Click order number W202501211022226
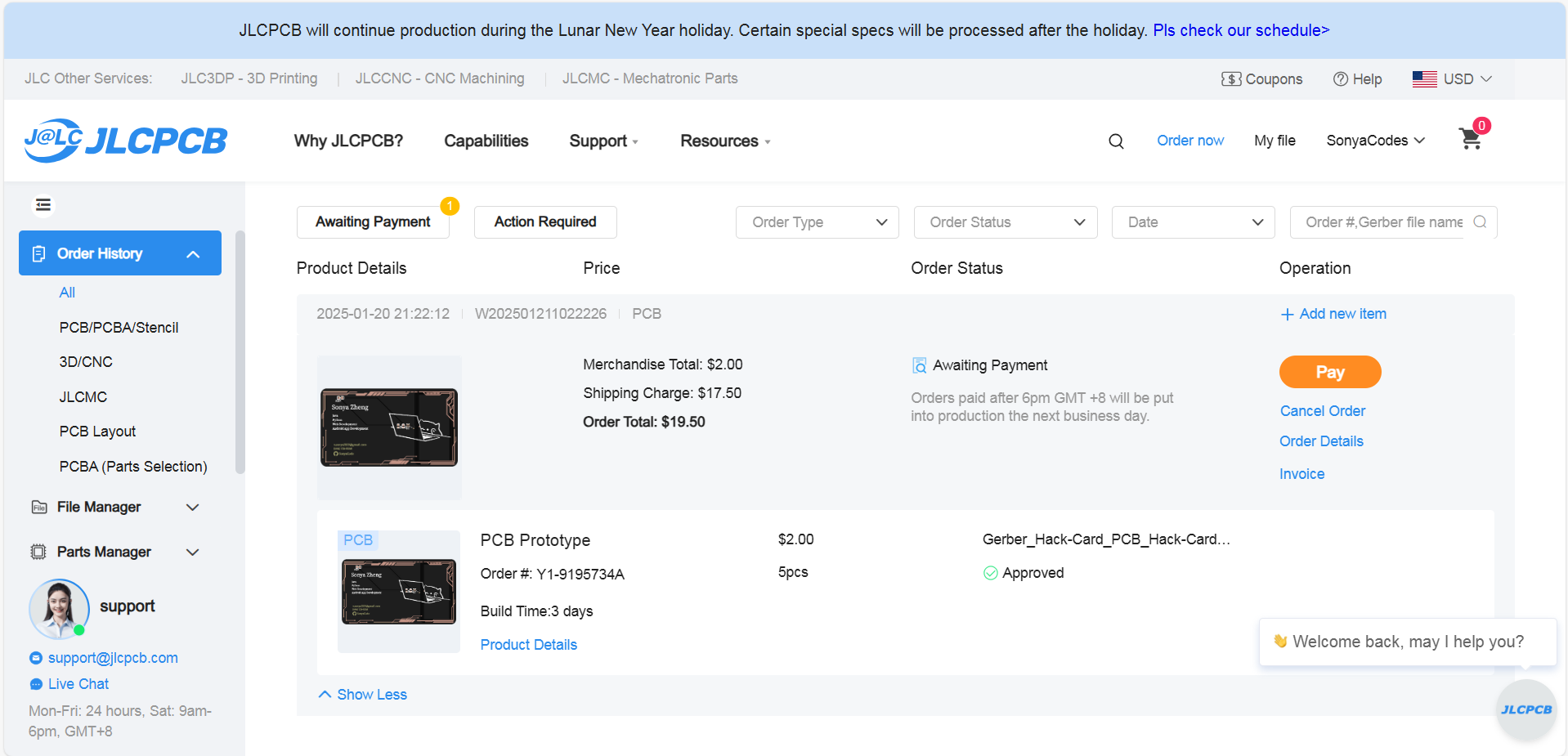1568x756 pixels. point(540,314)
